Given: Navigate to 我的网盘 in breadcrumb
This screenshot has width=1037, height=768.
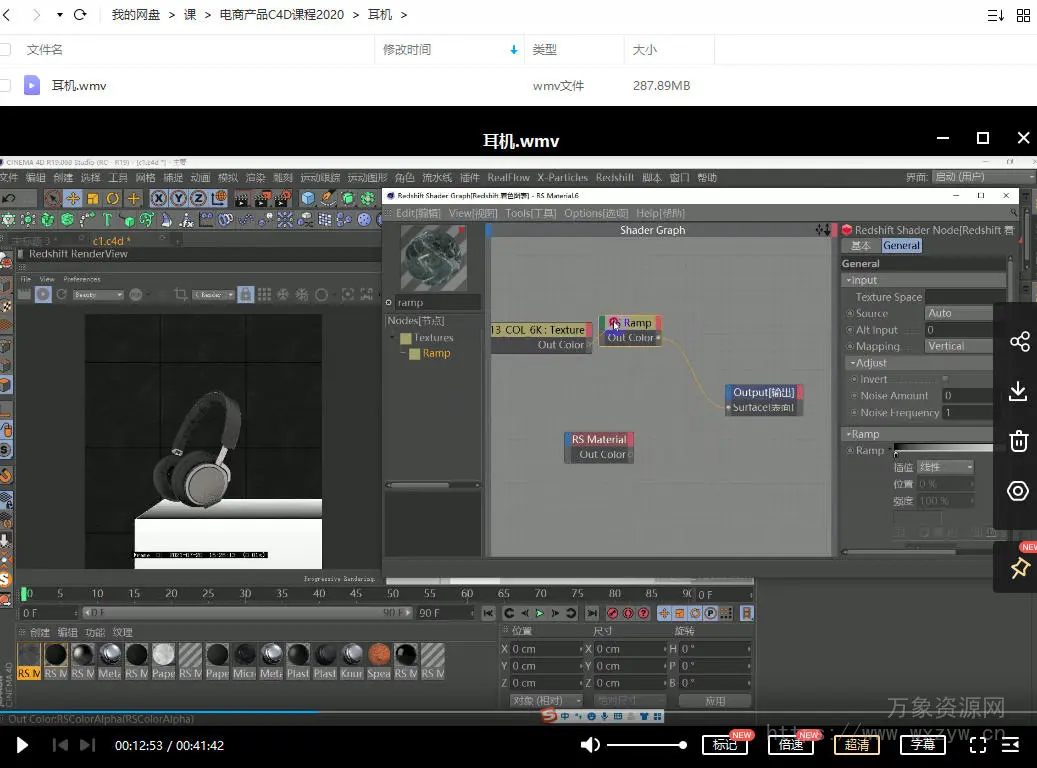Looking at the screenshot, I should (x=137, y=15).
